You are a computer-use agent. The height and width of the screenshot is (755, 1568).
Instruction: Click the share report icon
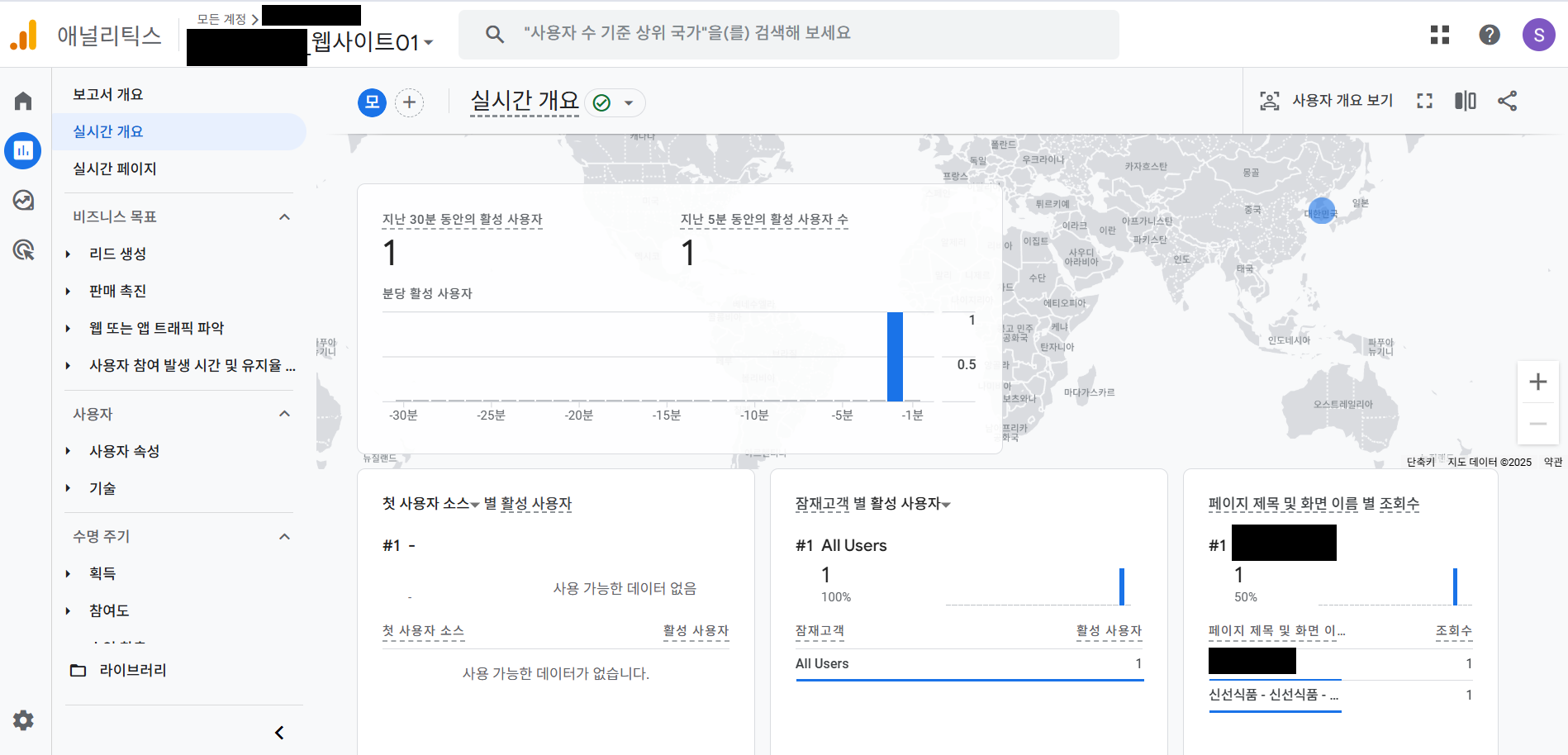click(x=1507, y=101)
